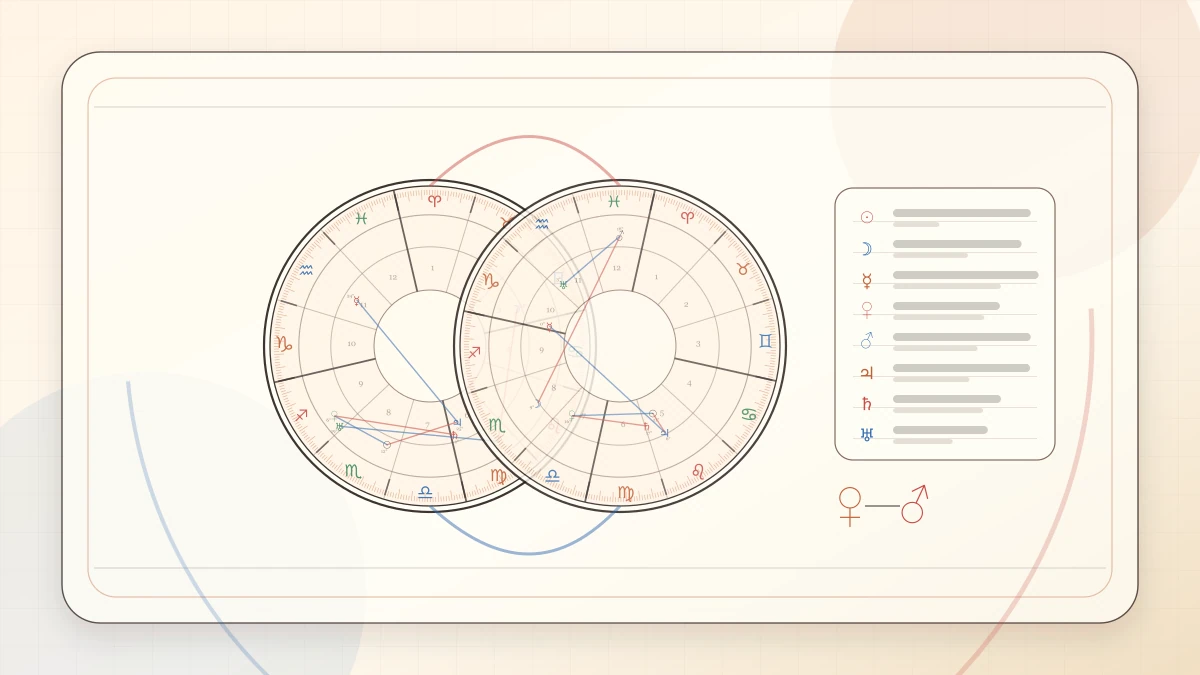Click the Taurus sign on the right chart
Image resolution: width=1200 pixels, height=675 pixels.
pyautogui.click(x=743, y=269)
